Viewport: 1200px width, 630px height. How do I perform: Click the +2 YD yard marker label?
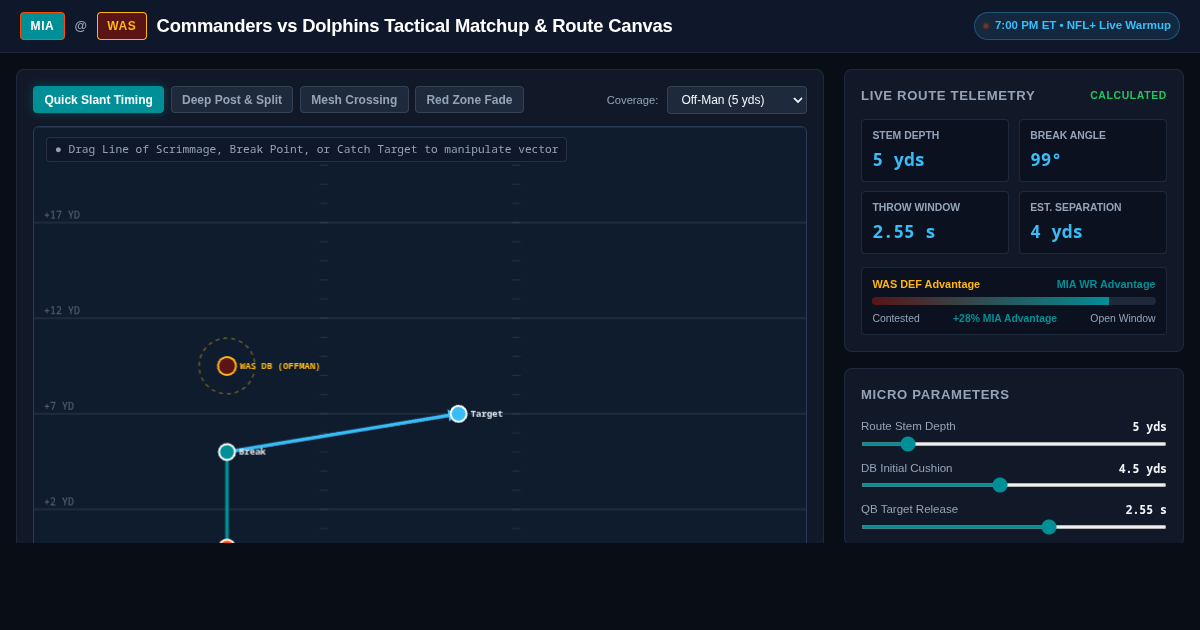point(59,502)
